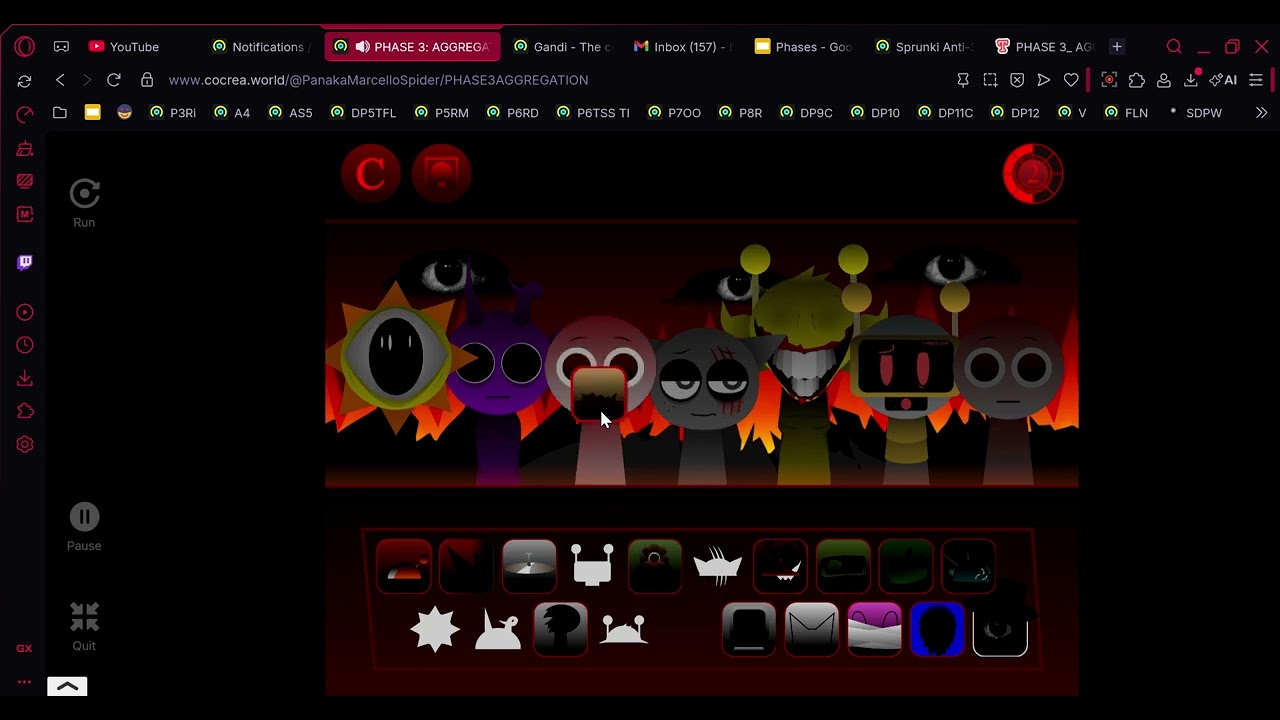Select the blue-bordered black silhouette icon

coord(938,630)
